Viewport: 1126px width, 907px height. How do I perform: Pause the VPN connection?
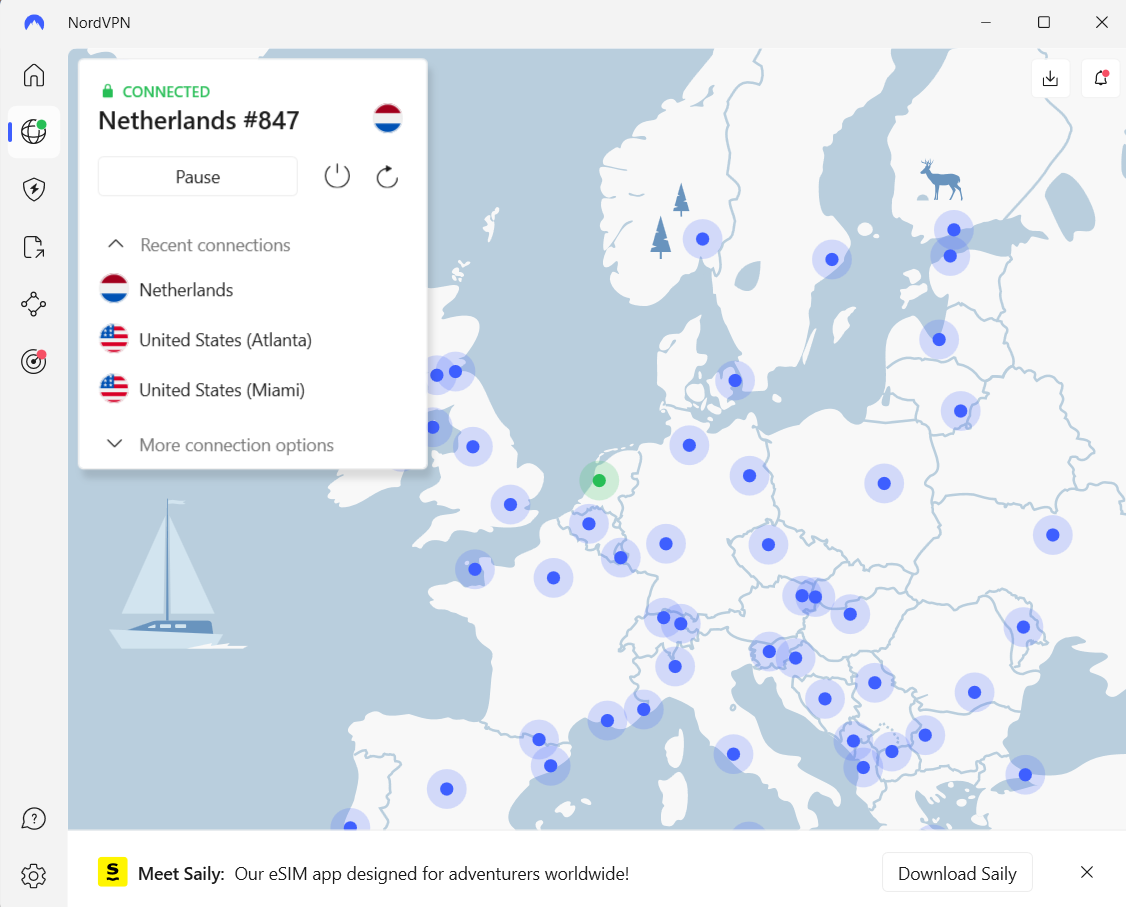tap(197, 177)
